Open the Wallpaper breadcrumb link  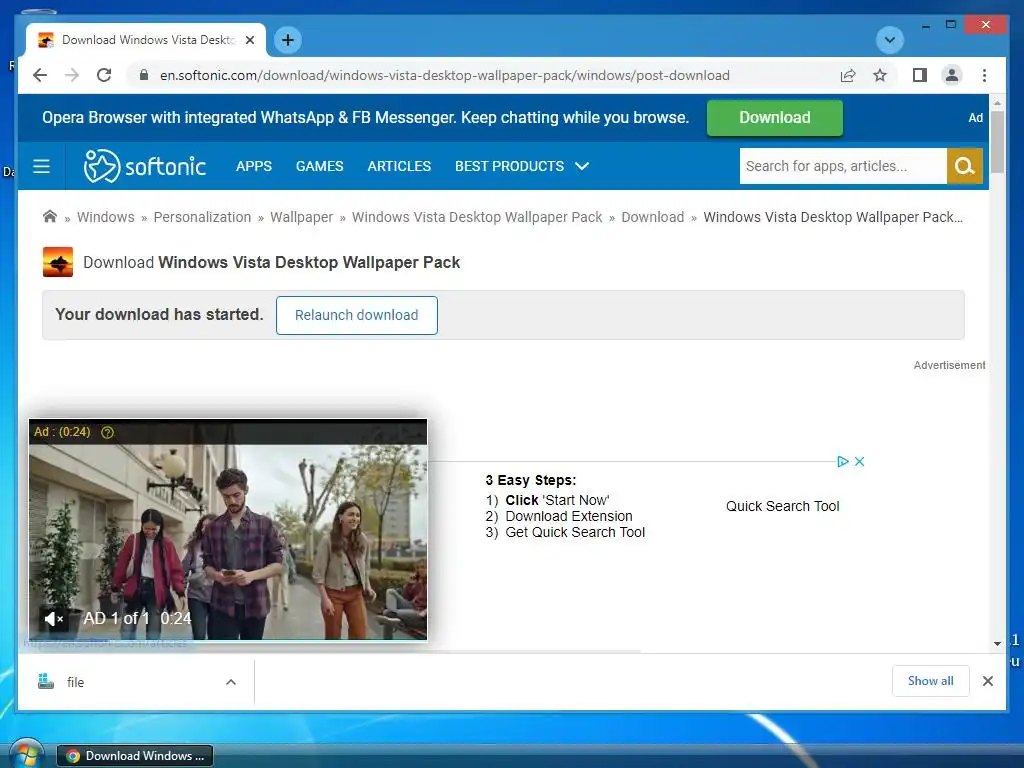301,217
